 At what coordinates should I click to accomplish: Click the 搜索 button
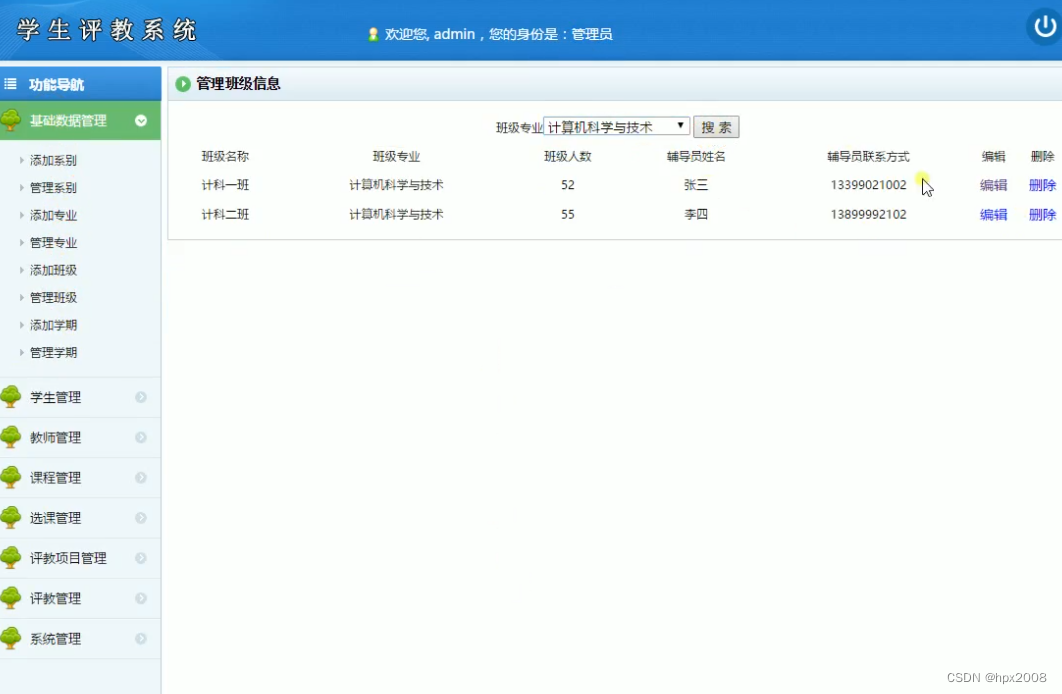click(715, 126)
